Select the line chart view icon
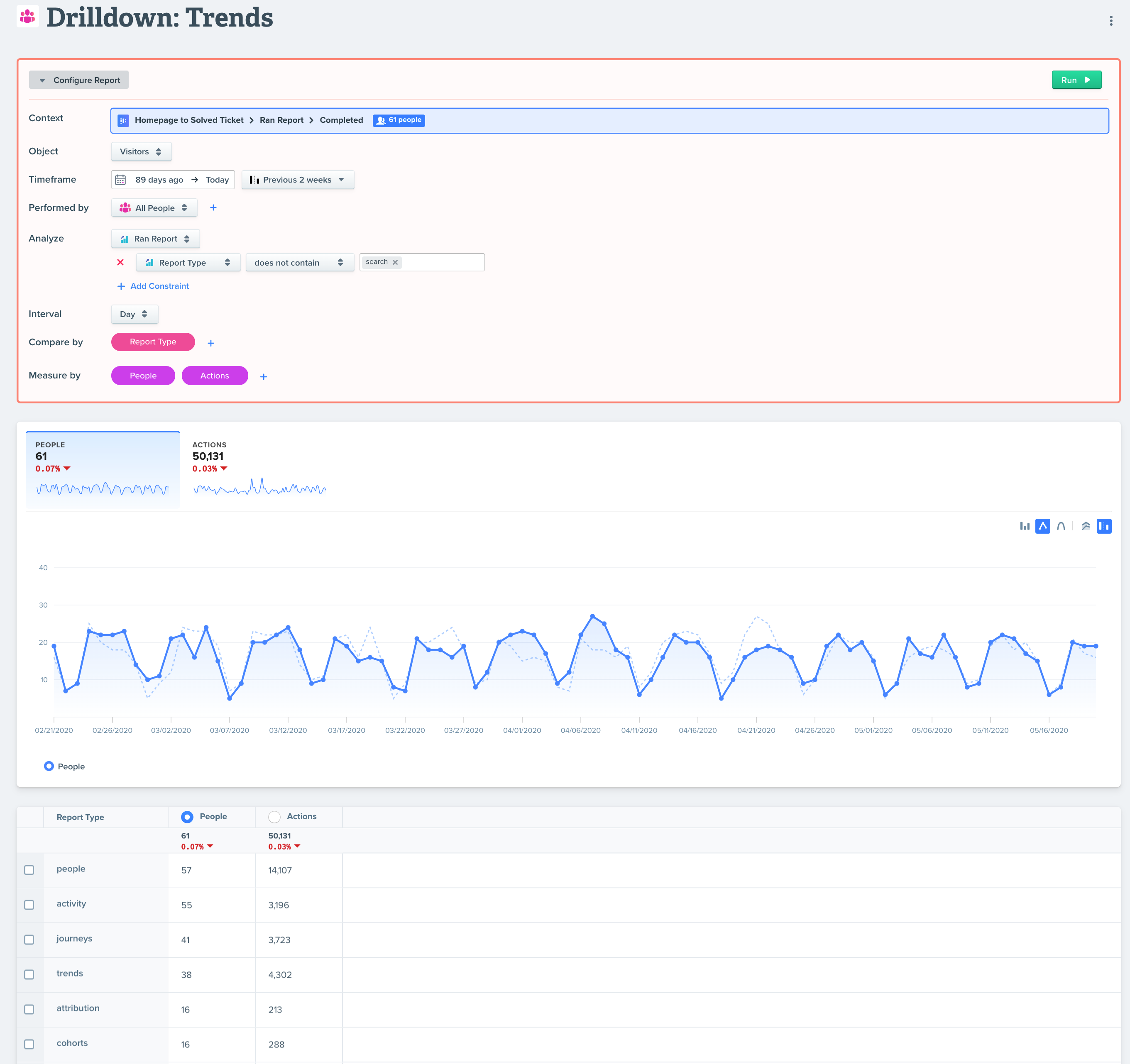 (1042, 526)
